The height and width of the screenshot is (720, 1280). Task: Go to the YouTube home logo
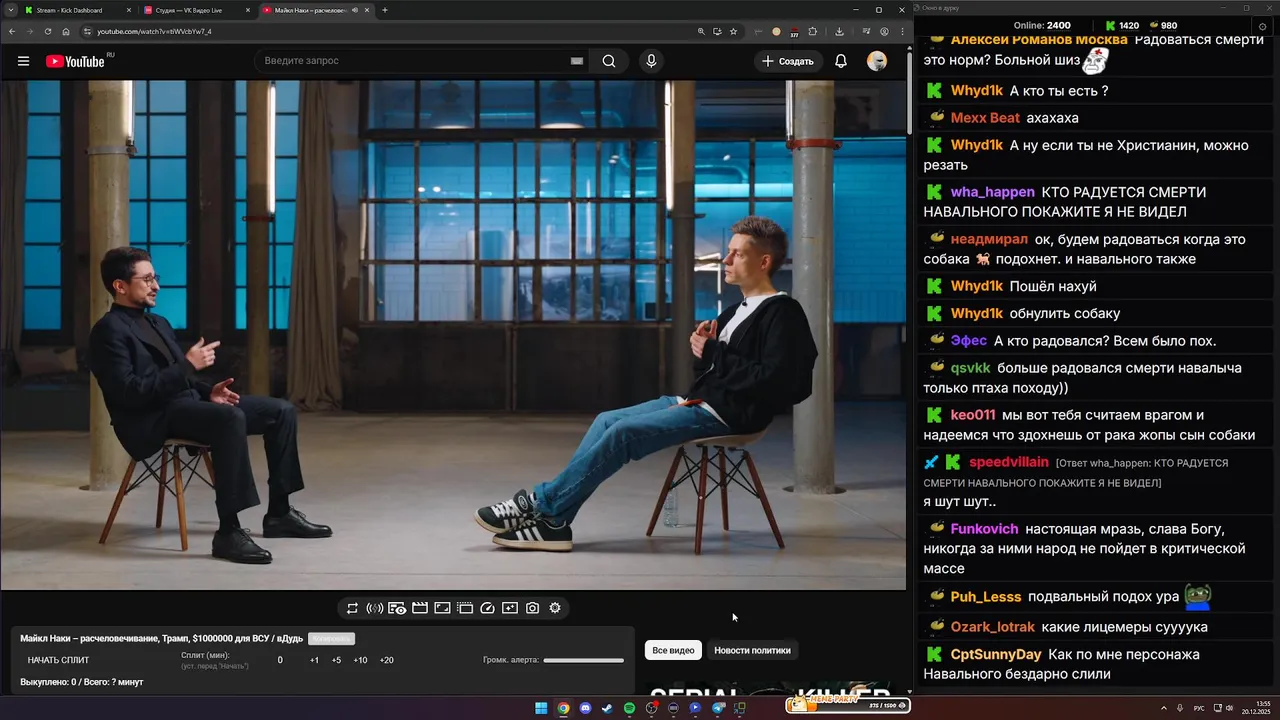pos(76,61)
